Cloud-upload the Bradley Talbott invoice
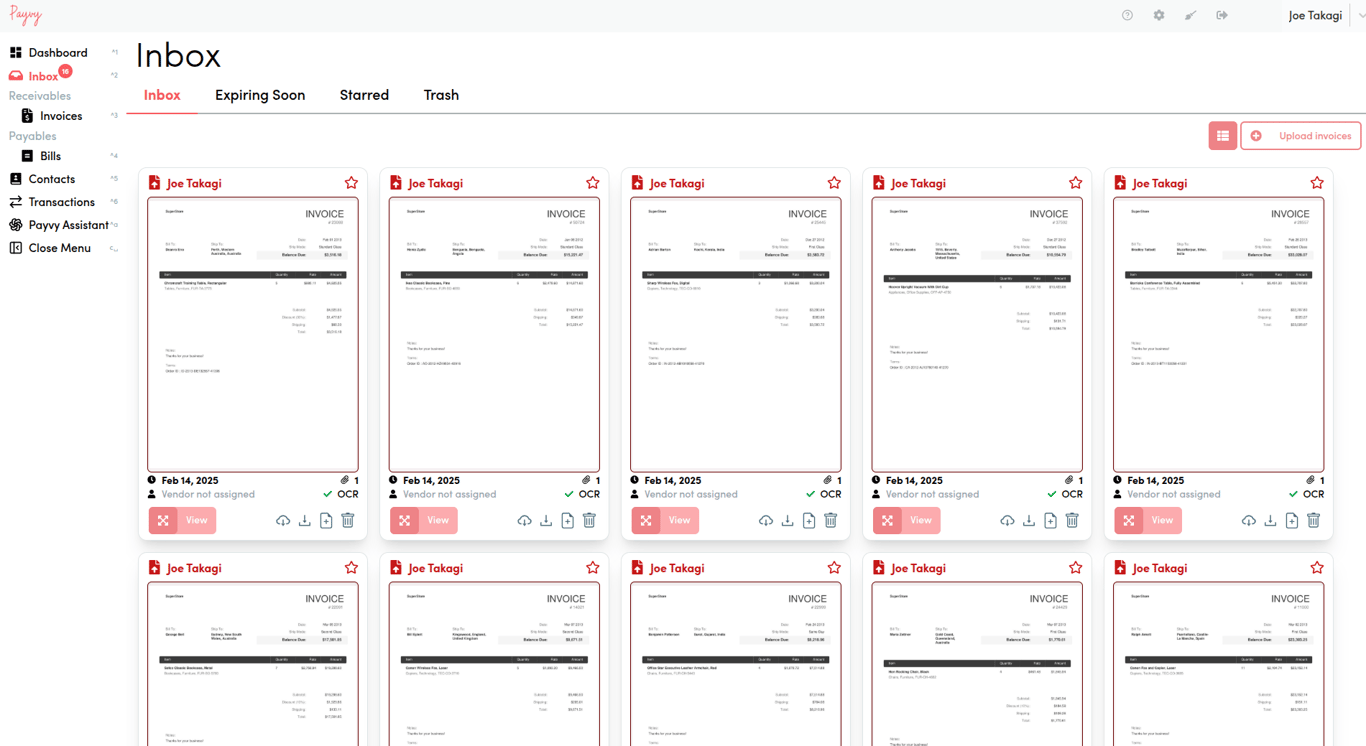1366x746 pixels. [x=1249, y=521]
